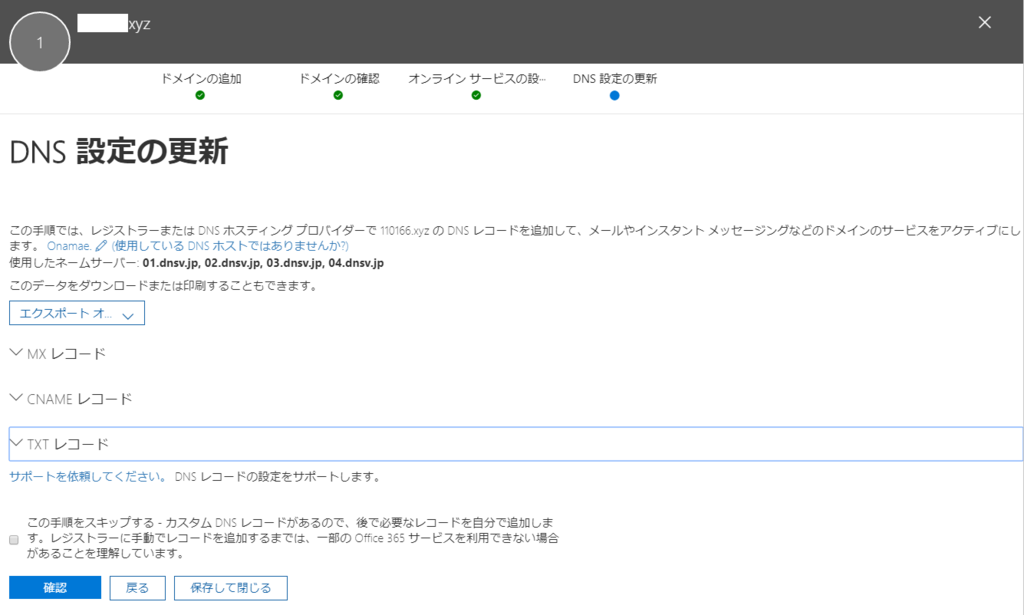Click blue dot under DNS 設定の更新

click(615, 95)
